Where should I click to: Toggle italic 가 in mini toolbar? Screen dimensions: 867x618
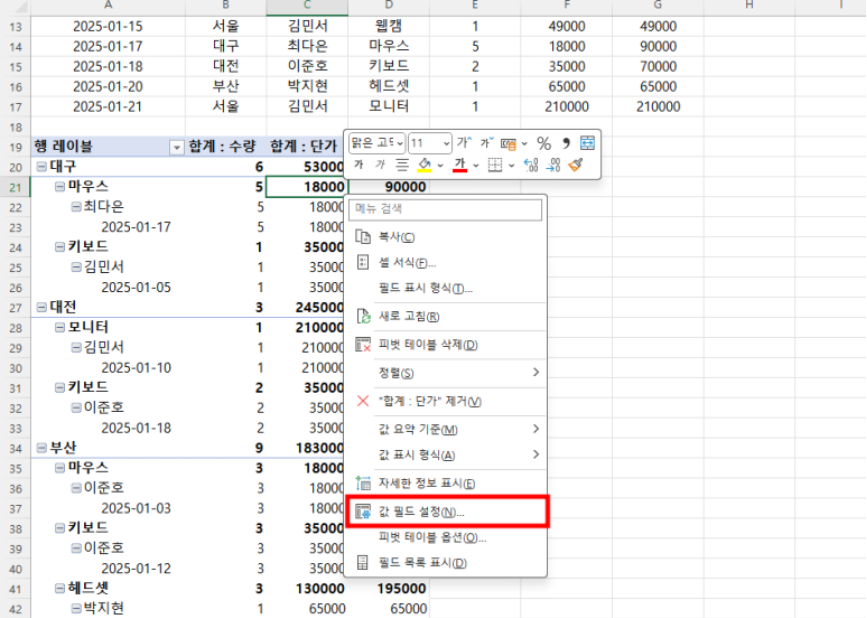380,165
